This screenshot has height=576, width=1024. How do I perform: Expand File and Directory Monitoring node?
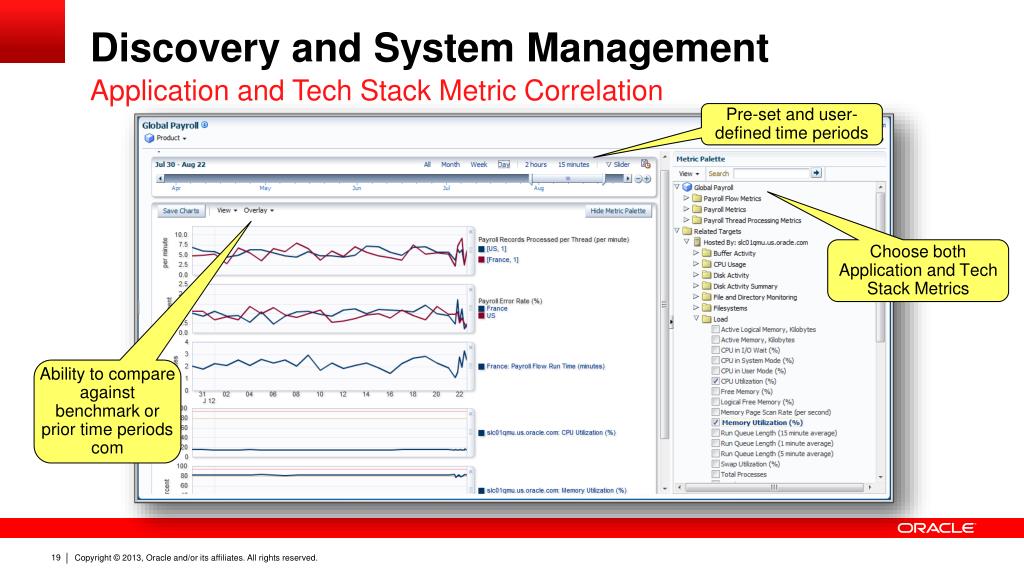tap(696, 297)
